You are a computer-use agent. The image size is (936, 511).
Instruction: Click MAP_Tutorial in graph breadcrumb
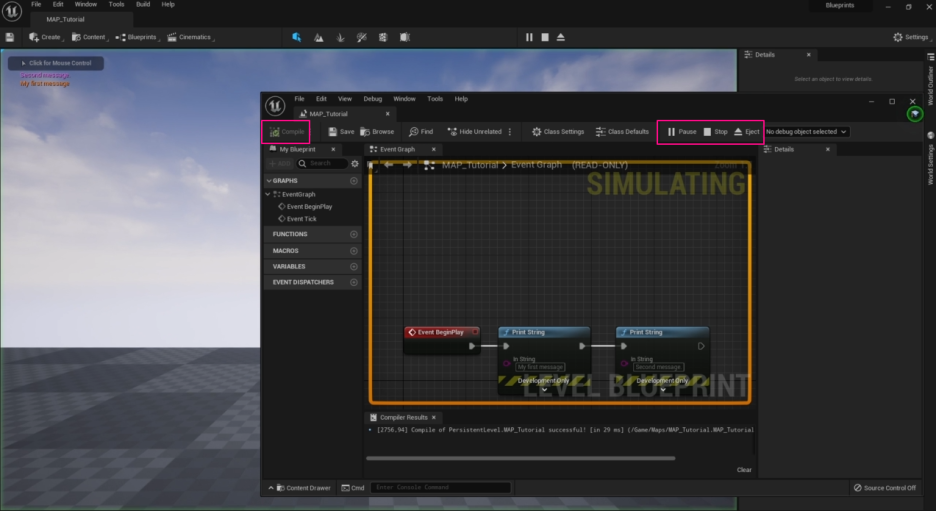pos(470,165)
